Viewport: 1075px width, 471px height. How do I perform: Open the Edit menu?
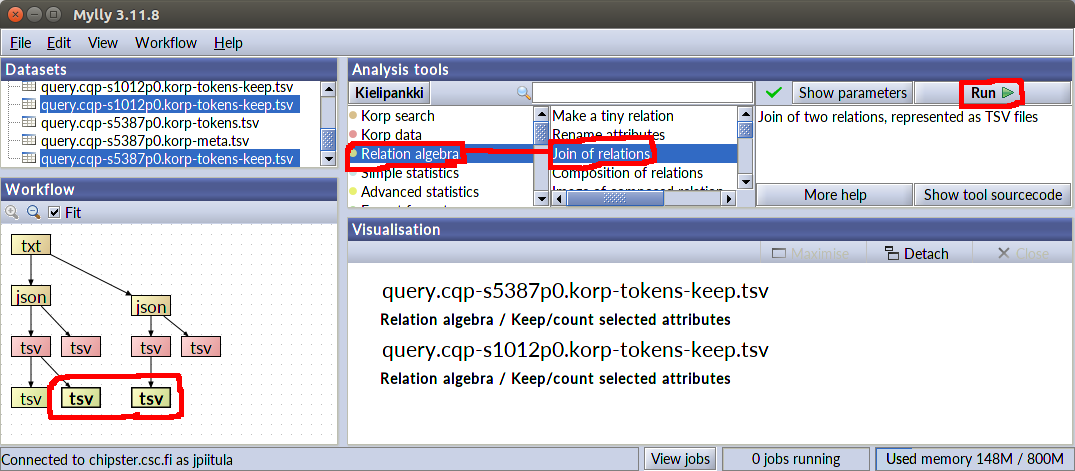coord(59,43)
